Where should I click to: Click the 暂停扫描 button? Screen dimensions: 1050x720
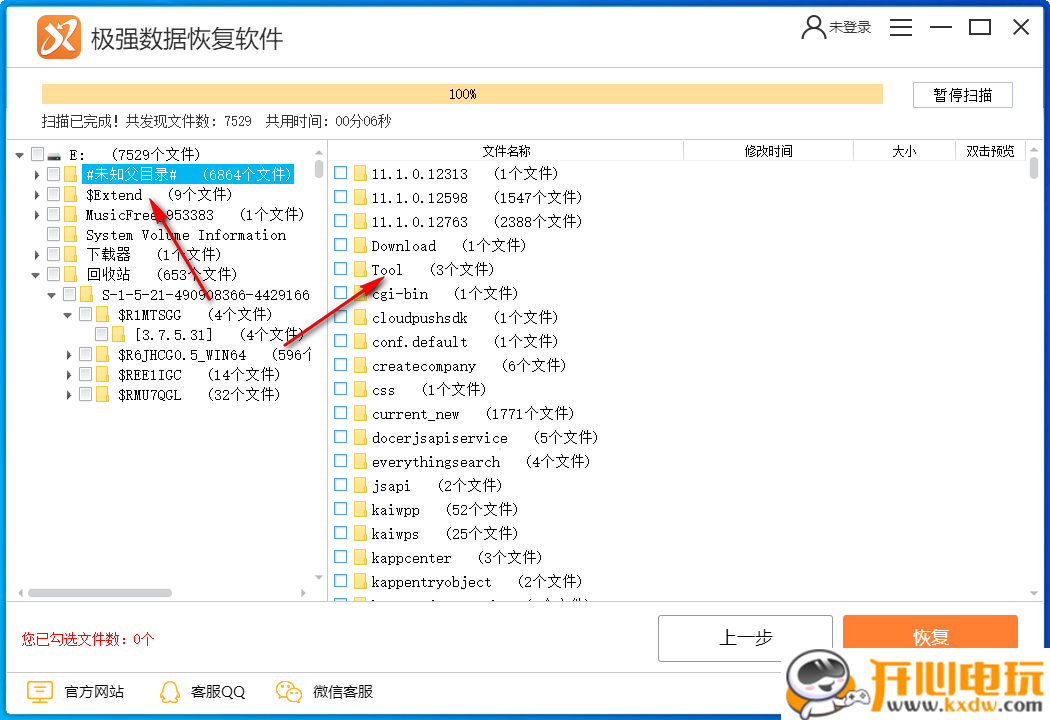click(x=963, y=95)
